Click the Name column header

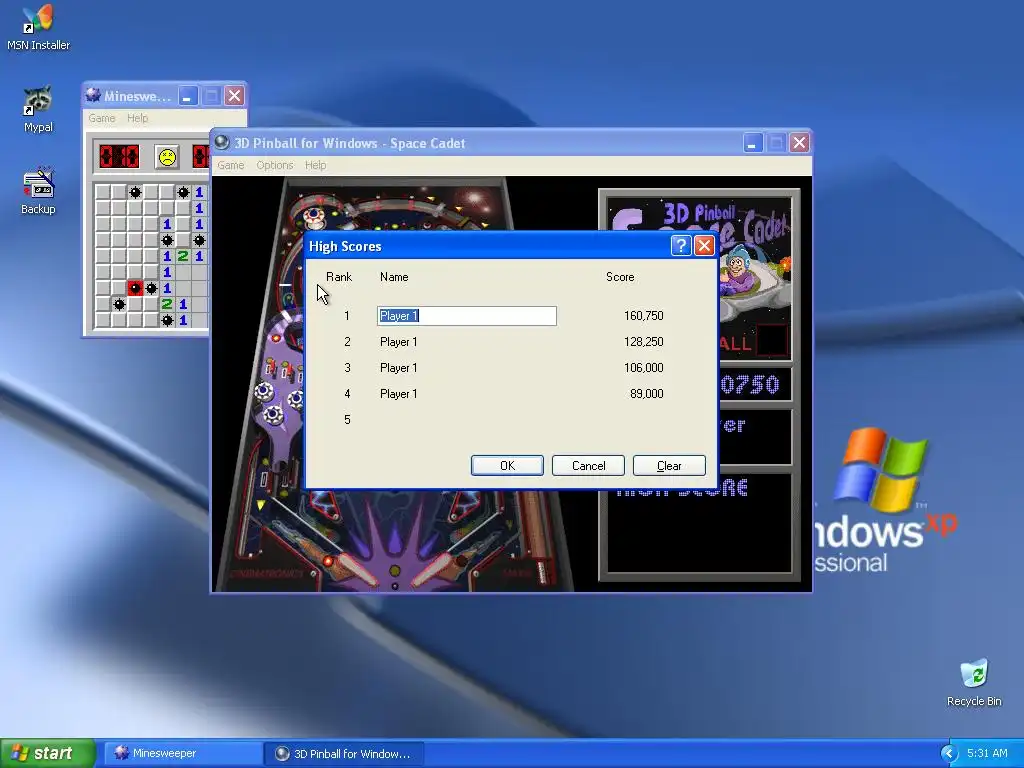(394, 277)
